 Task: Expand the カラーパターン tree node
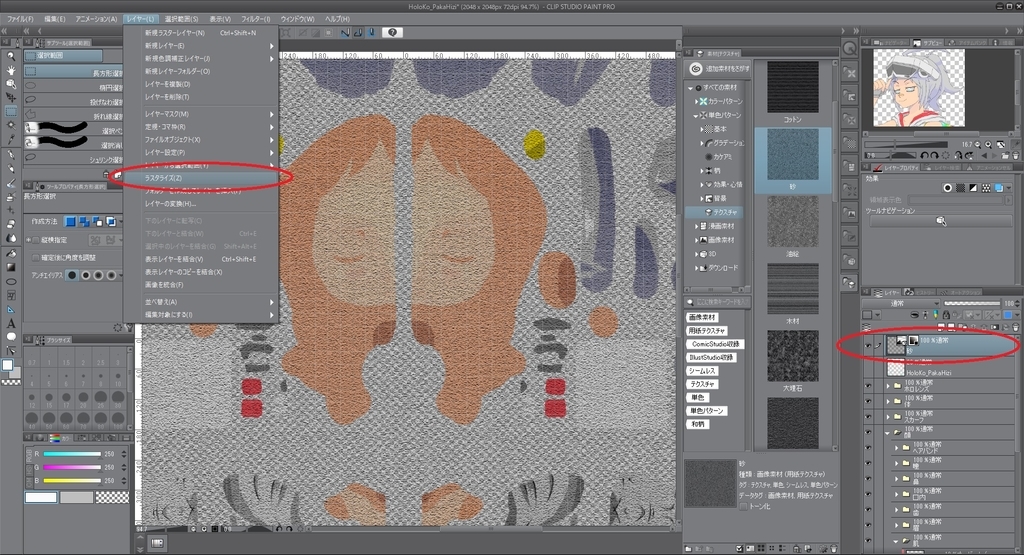pyautogui.click(x=696, y=101)
